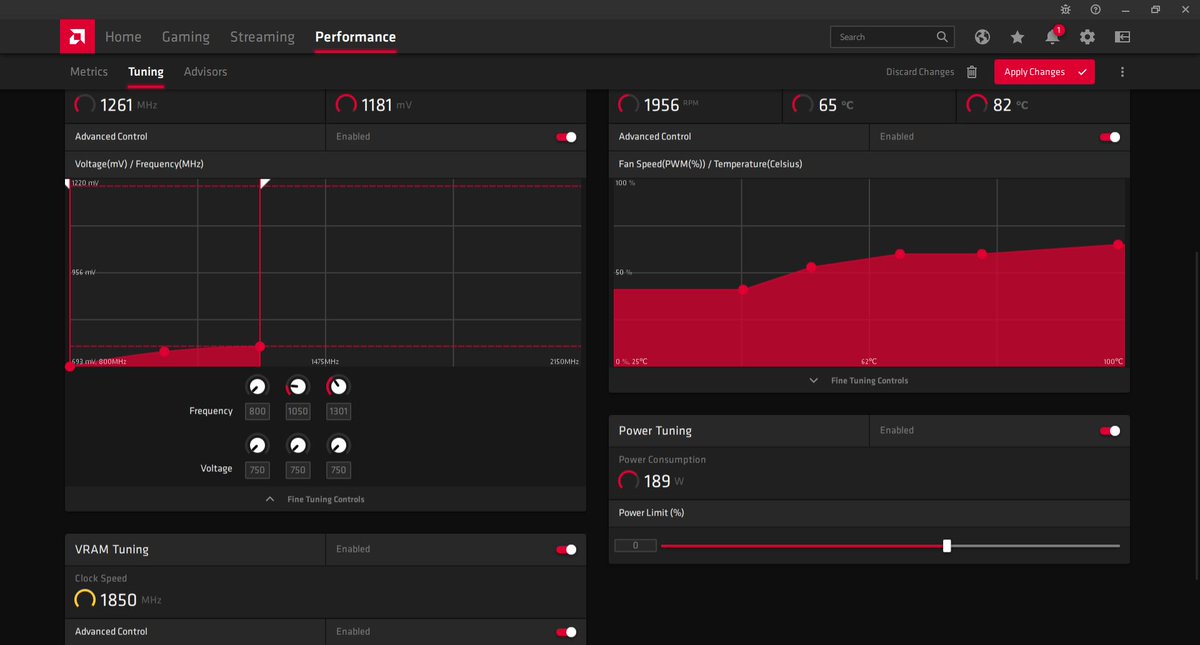Select the Tuning sub-tab
Screen dimensions: 1200x645
click(x=146, y=72)
